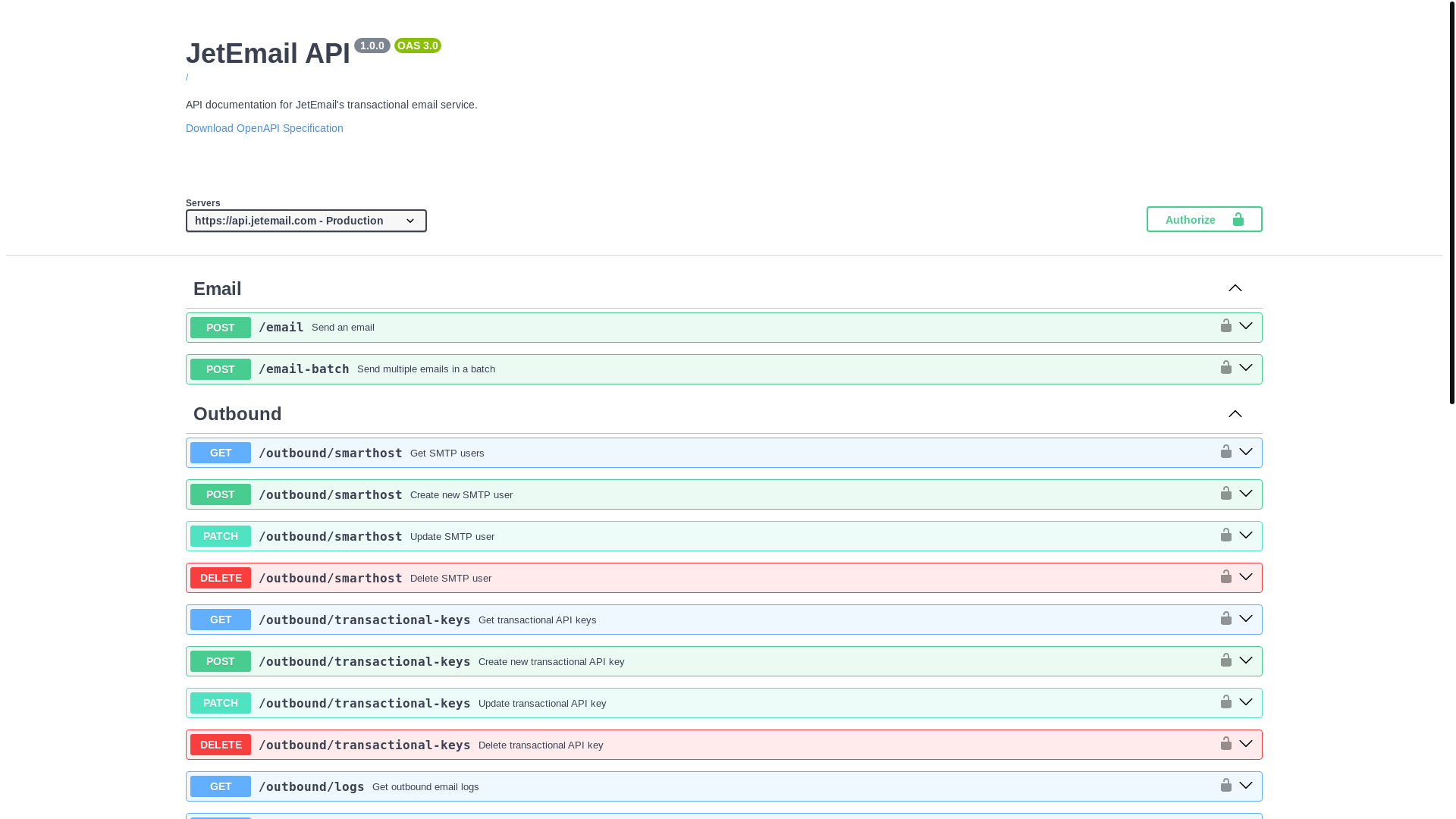Click lock icon on GET /outbound/logs row
1456x819 pixels.
tap(1226, 785)
